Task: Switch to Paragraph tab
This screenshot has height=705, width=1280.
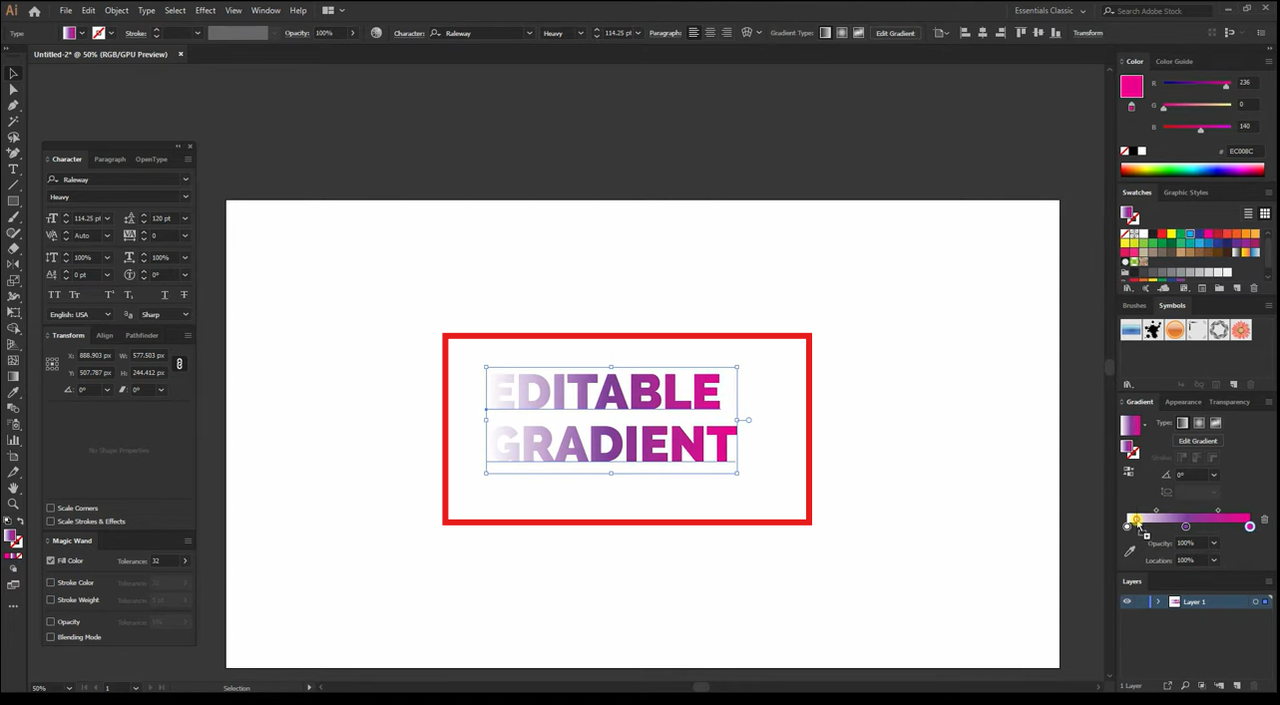Action: (110, 159)
